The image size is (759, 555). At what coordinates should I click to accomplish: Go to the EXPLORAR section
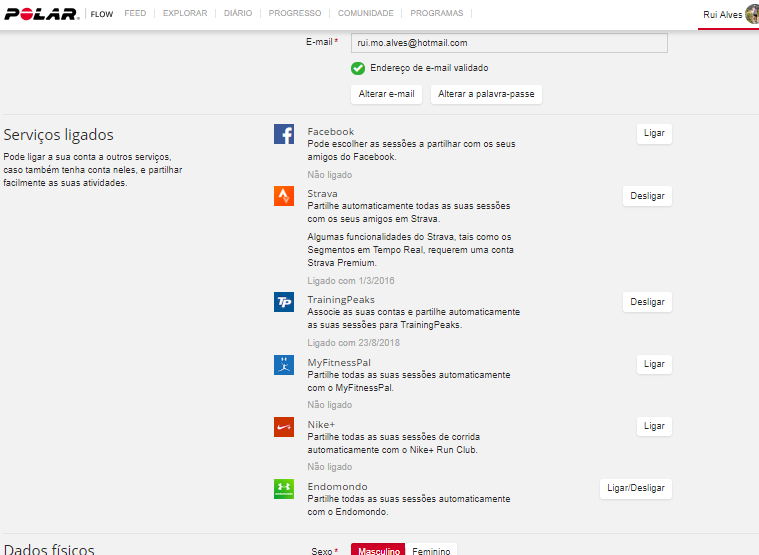(185, 14)
